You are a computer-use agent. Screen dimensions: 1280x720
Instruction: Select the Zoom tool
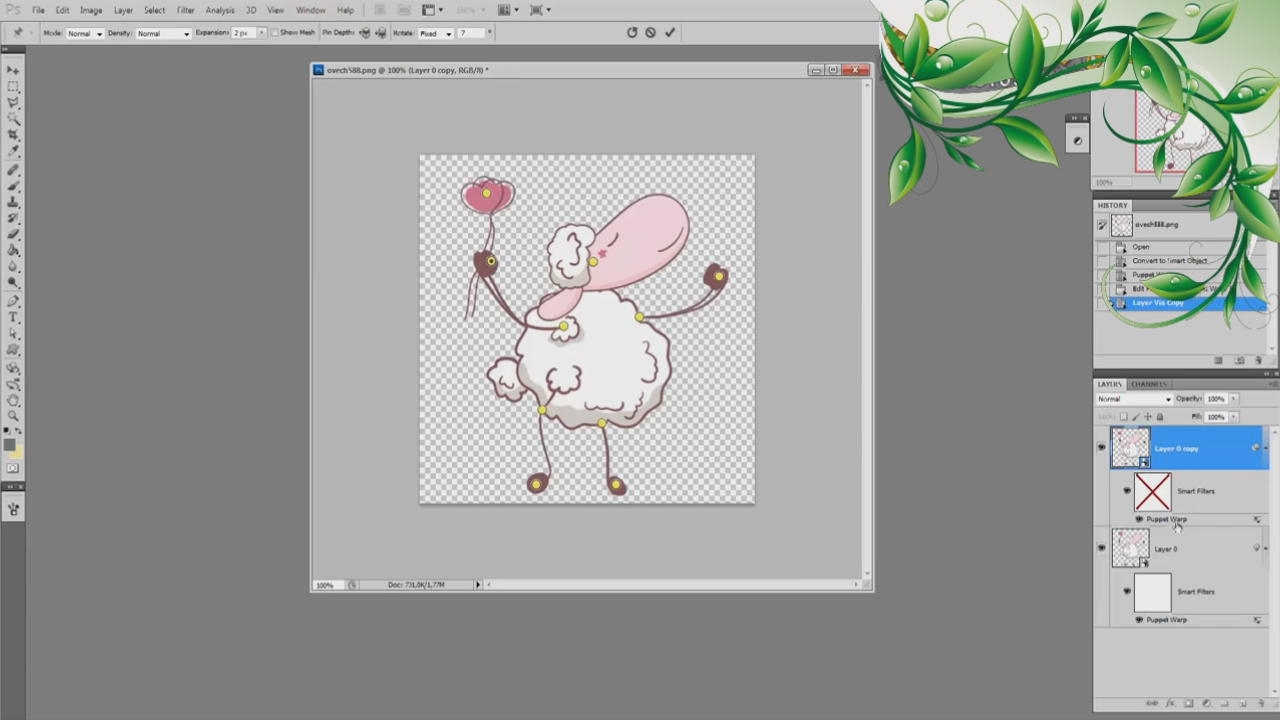[x=13, y=416]
